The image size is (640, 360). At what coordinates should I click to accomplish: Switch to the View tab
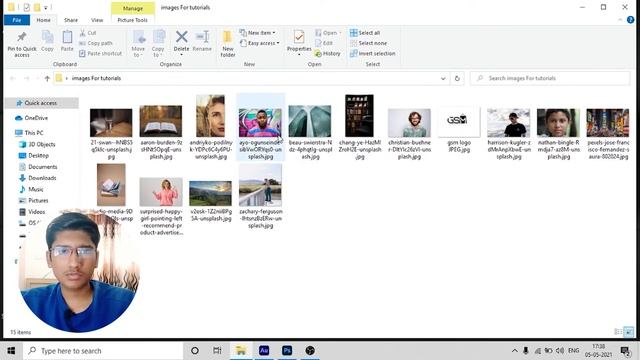click(x=97, y=20)
